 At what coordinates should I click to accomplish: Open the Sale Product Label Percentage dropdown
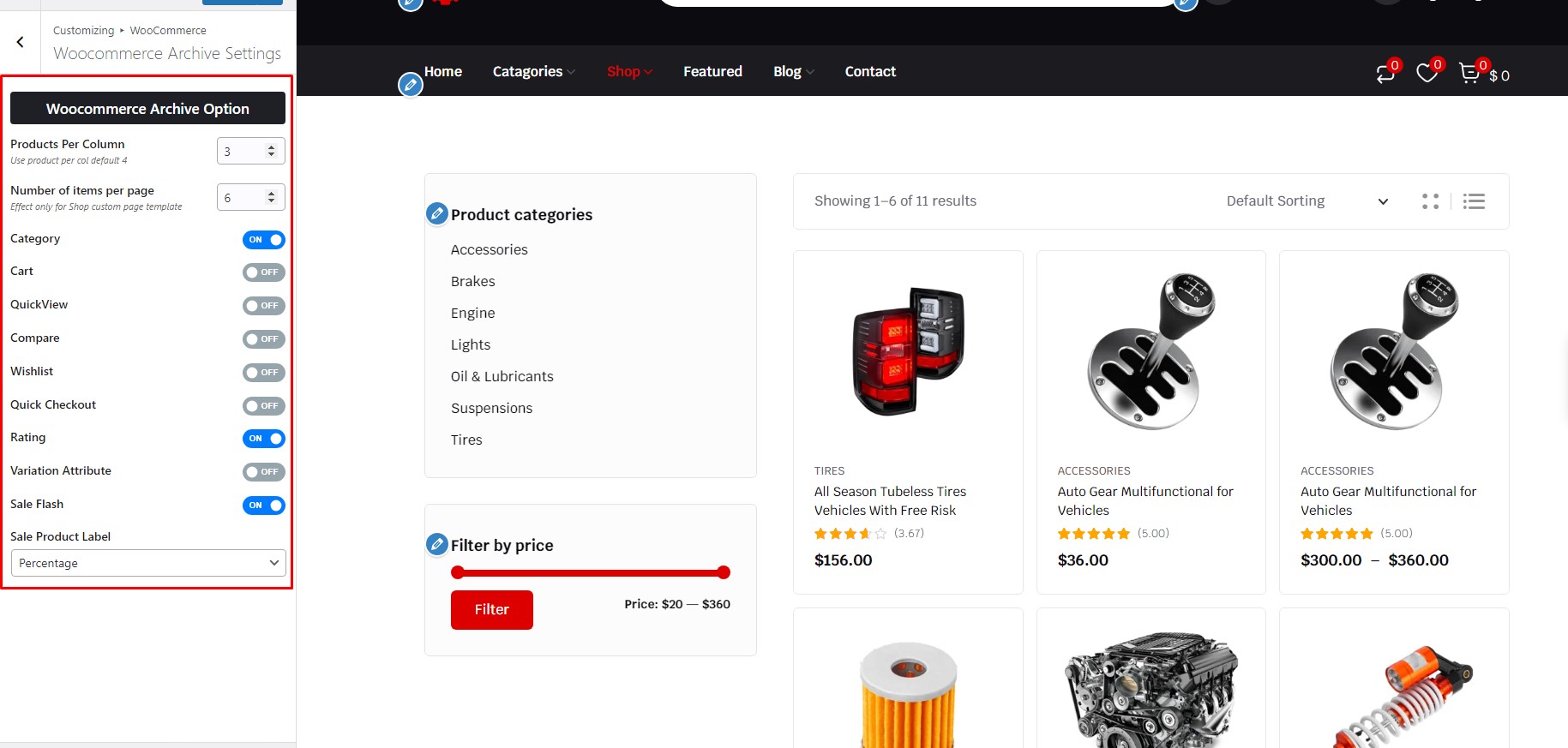coord(148,563)
